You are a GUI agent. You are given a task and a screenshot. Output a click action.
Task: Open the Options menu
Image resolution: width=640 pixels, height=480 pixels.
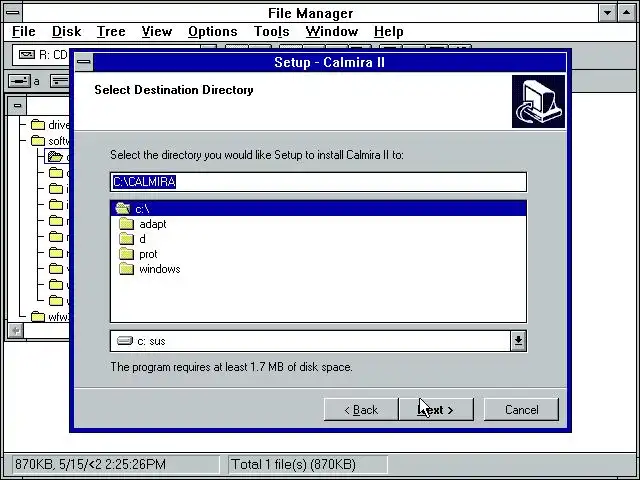tap(213, 31)
